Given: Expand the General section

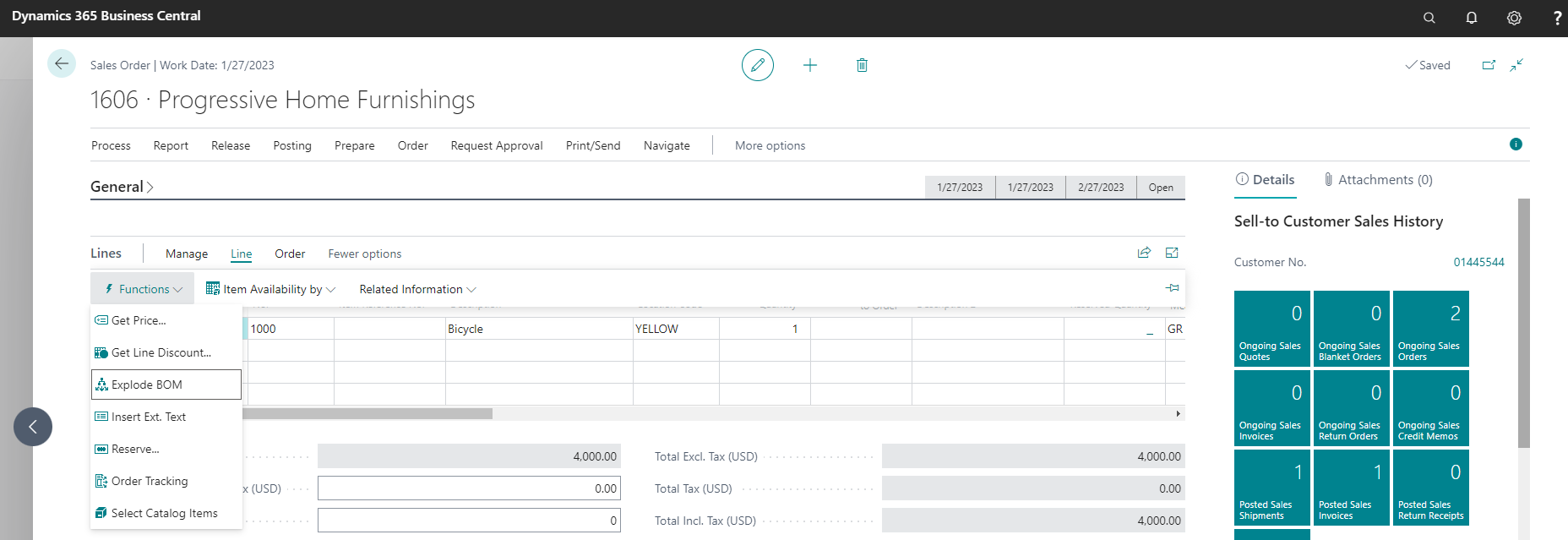Looking at the screenshot, I should tap(122, 187).
